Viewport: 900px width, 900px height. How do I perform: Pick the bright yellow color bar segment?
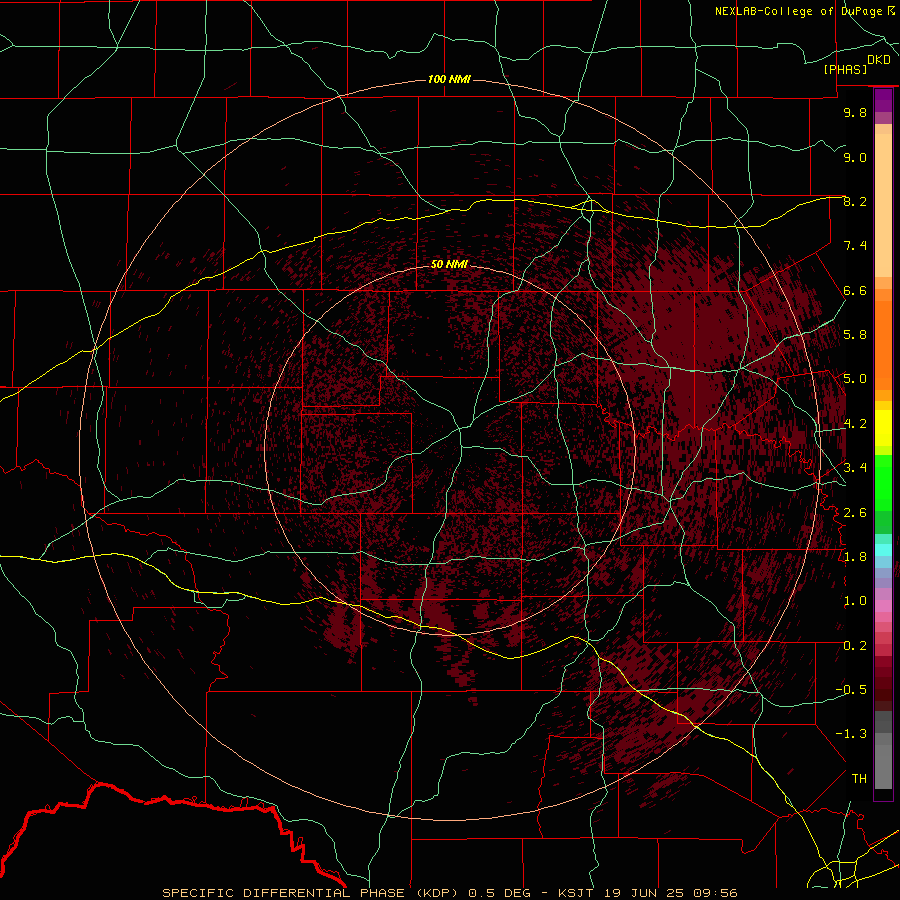coord(883,428)
